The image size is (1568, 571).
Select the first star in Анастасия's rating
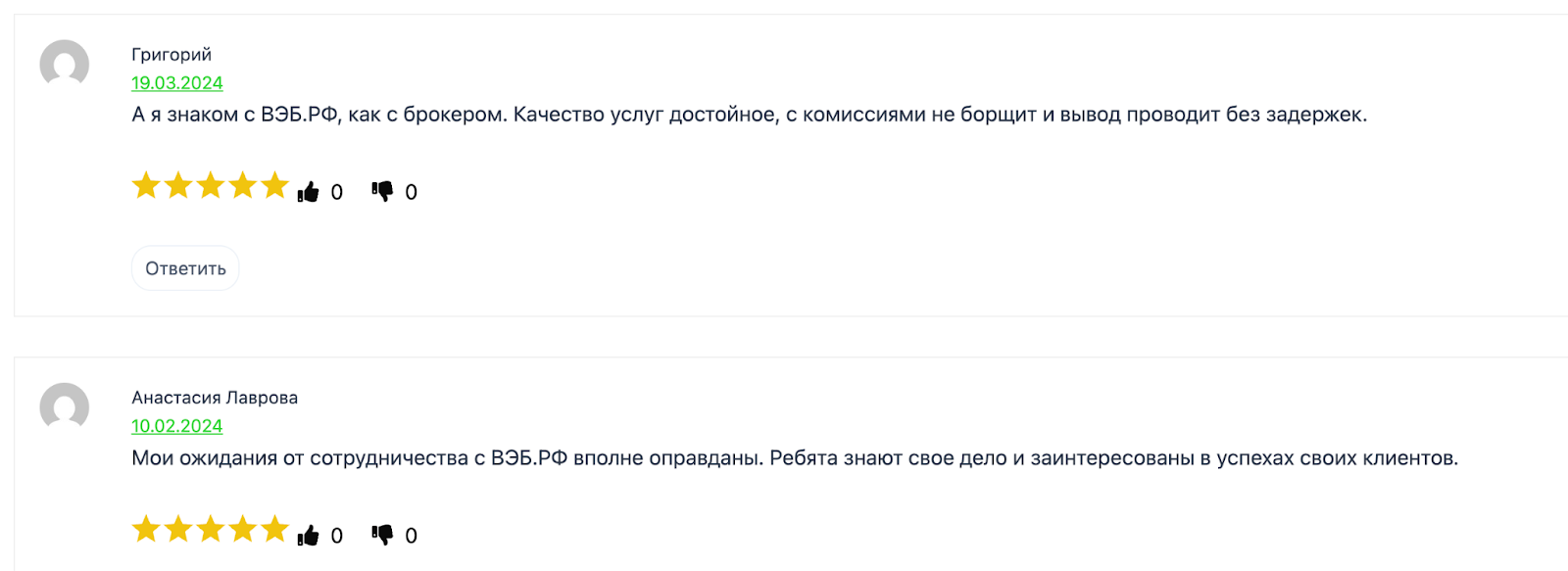click(x=146, y=529)
